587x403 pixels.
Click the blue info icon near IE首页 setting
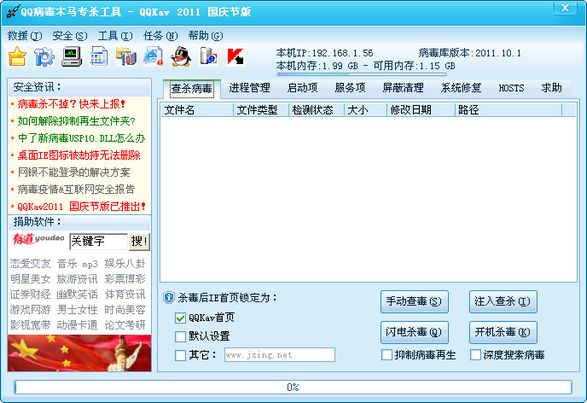pyautogui.click(x=169, y=298)
